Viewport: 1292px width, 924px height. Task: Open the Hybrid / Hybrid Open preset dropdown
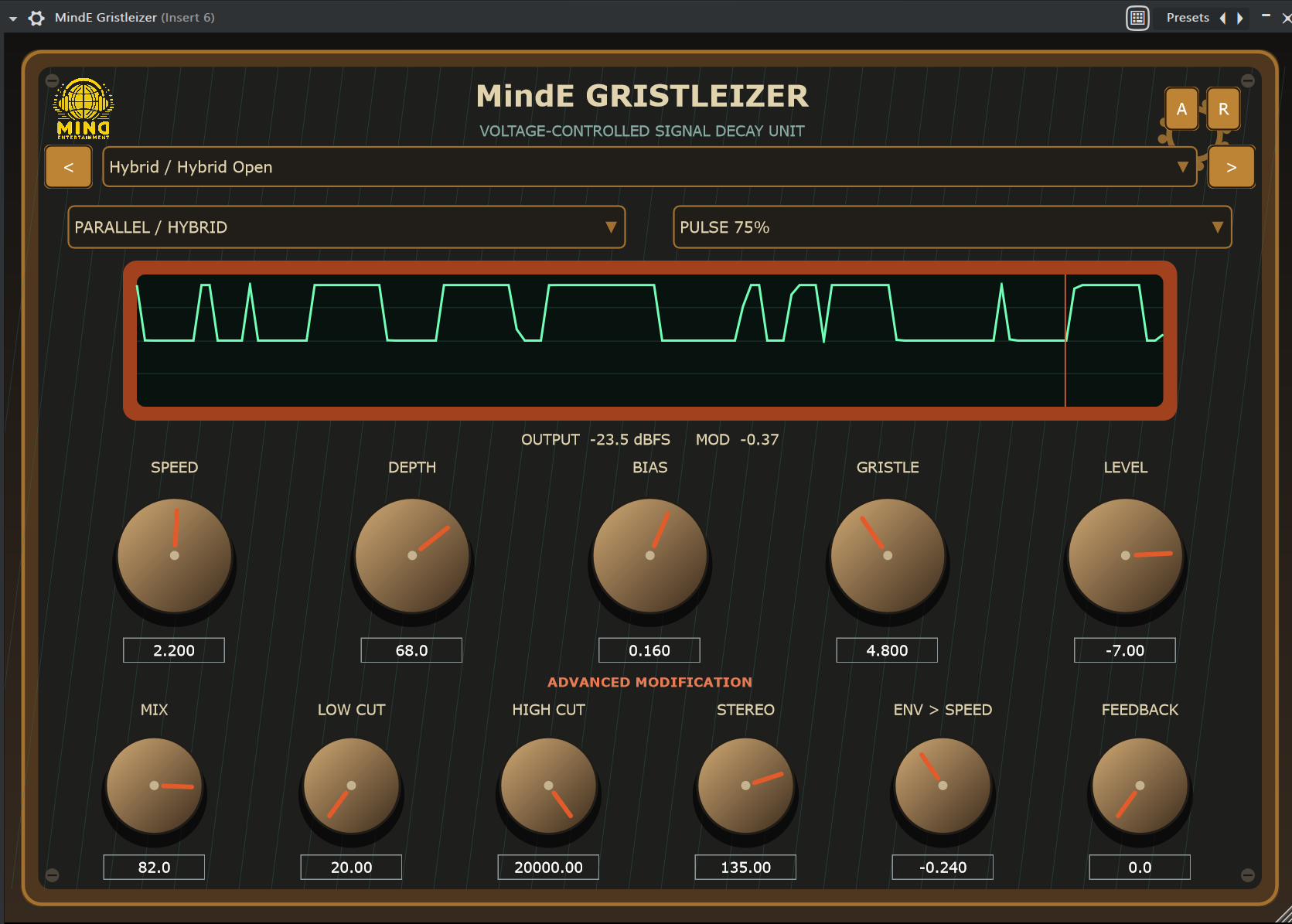(x=649, y=167)
